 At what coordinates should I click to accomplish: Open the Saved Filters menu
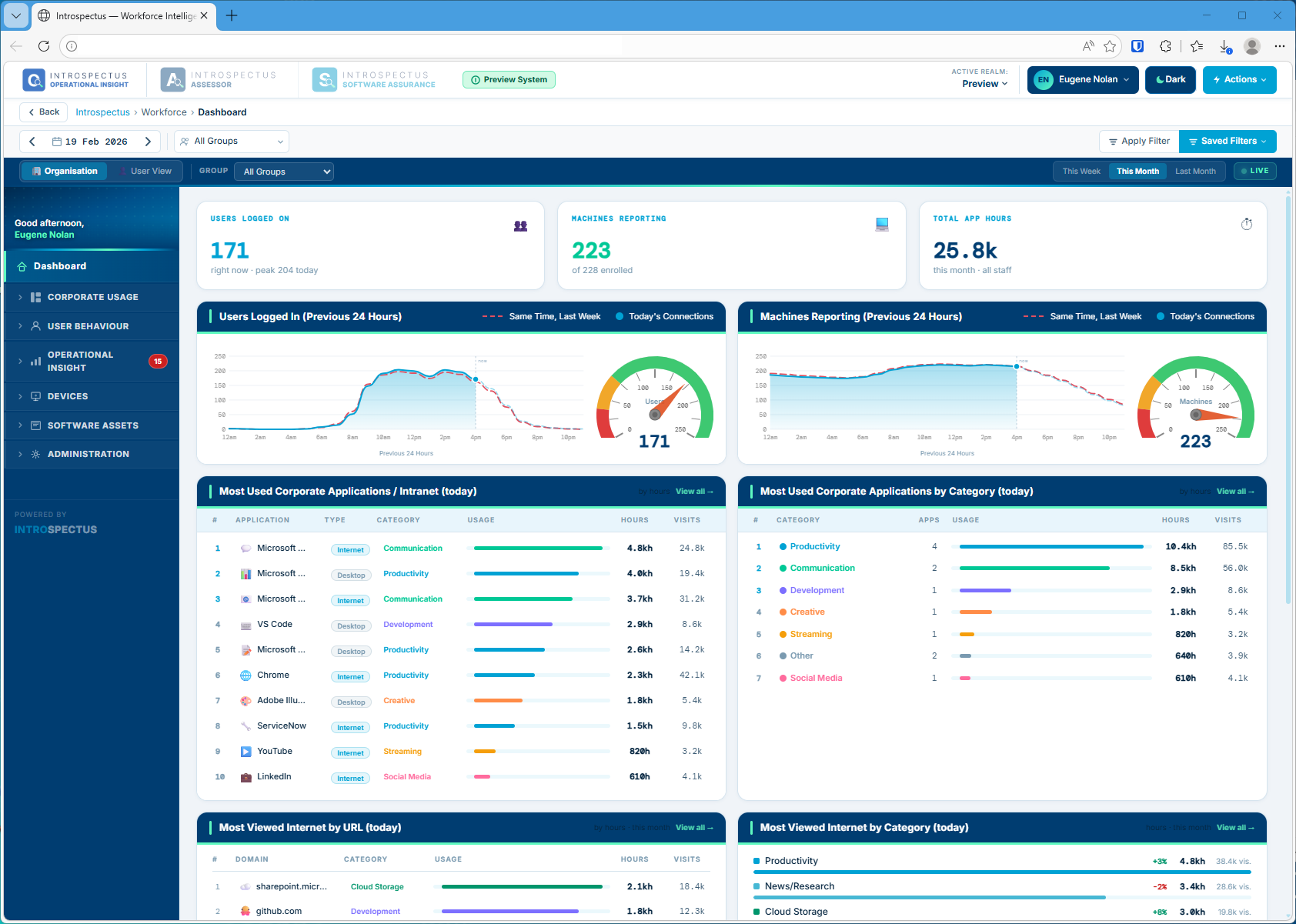(x=1227, y=141)
